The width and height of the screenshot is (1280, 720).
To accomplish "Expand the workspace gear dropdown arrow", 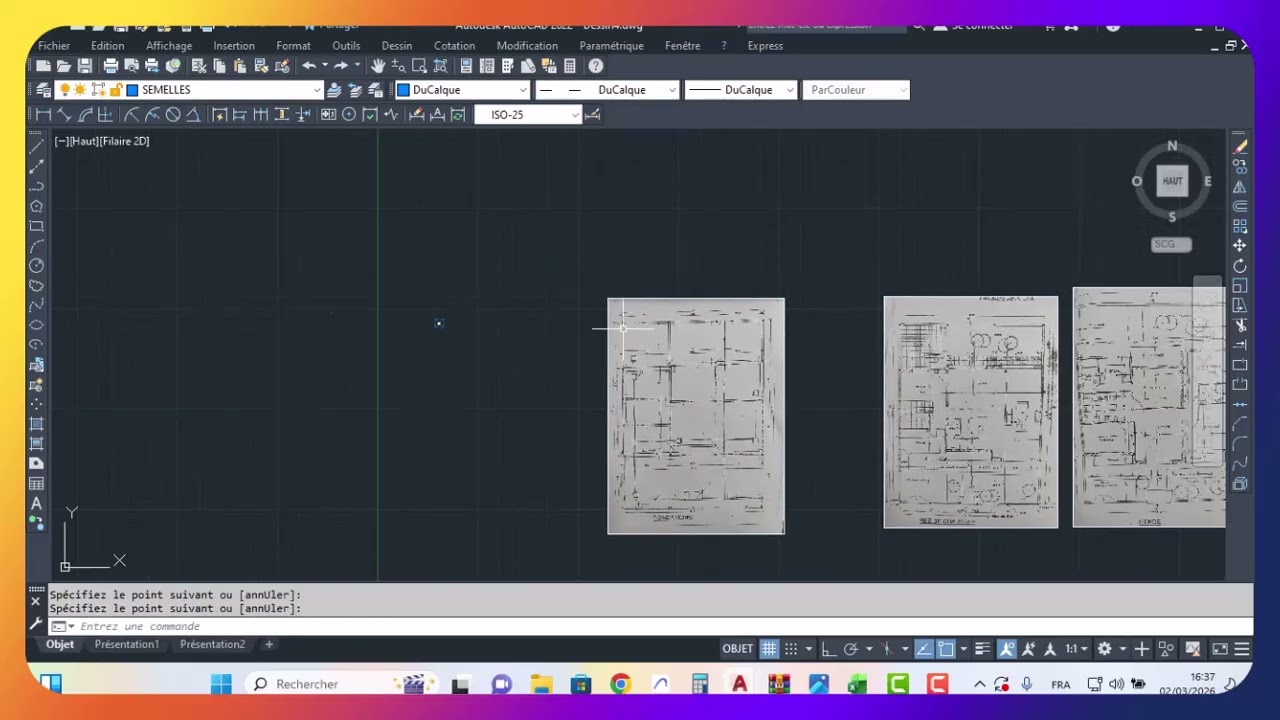I will [x=1122, y=649].
